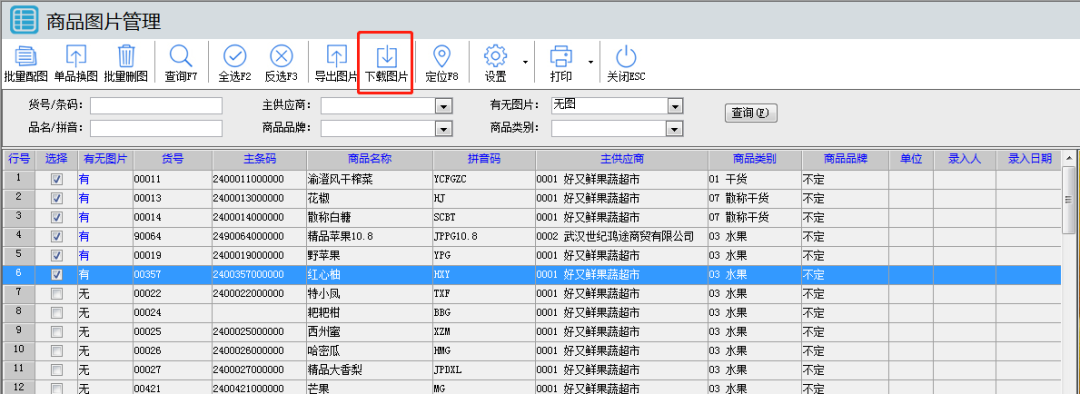Click the 导出图片 export icon
This screenshot has width=1080, height=394.
click(x=336, y=56)
